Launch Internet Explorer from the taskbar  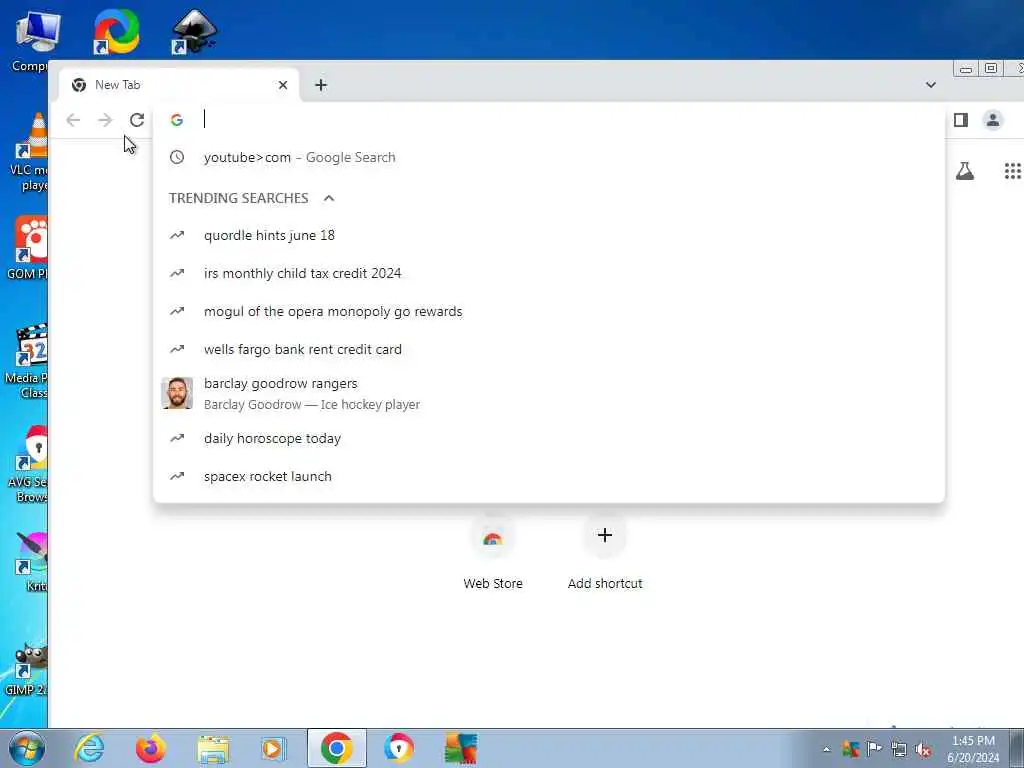[89, 748]
